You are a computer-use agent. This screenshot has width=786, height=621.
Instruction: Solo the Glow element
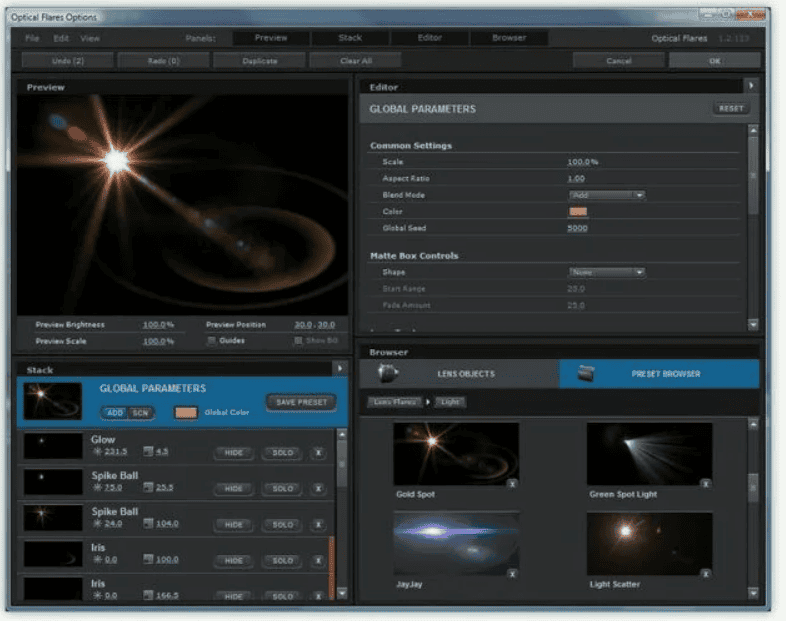coord(282,453)
